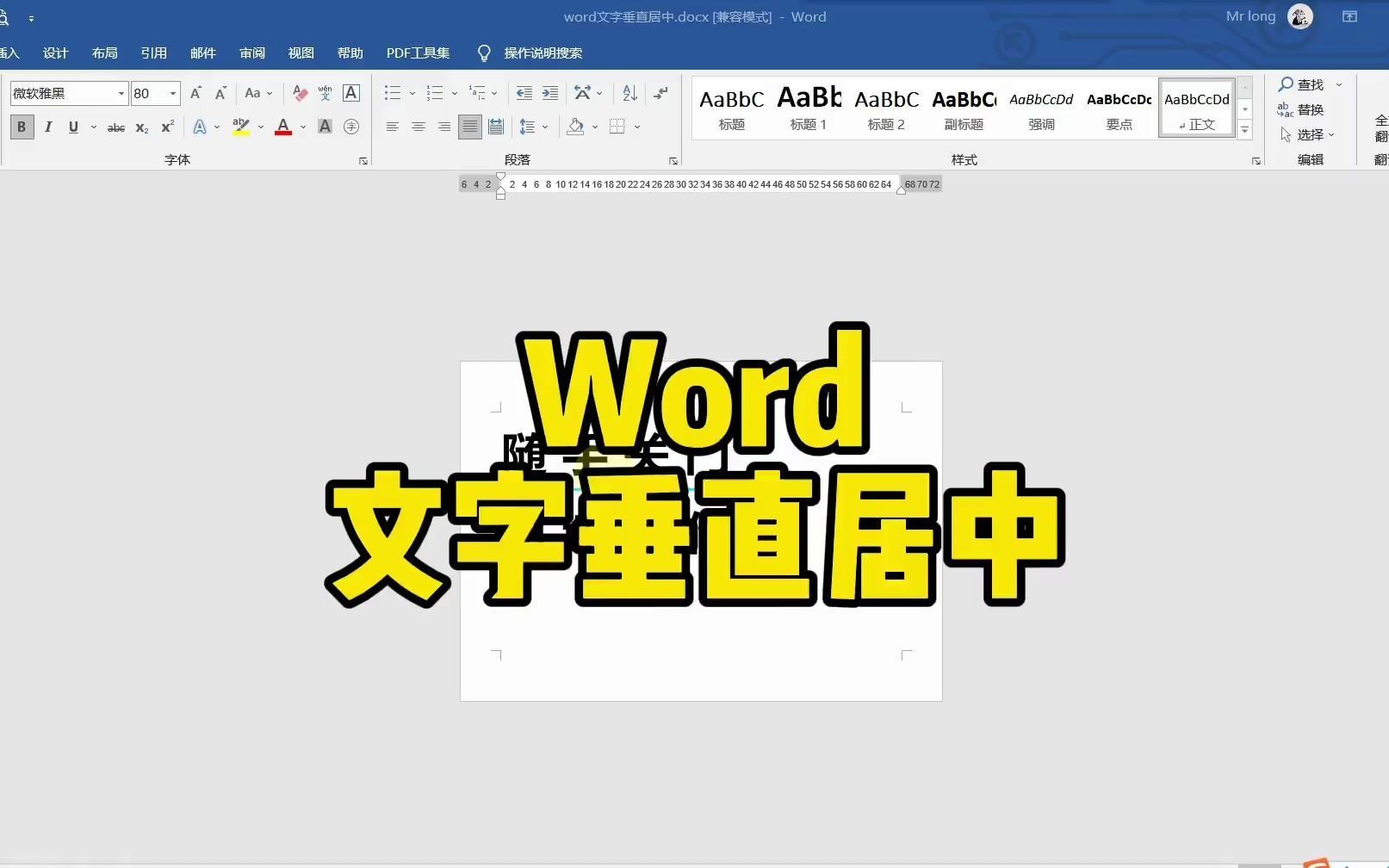Clear all formatting with the eraser icon
Image resolution: width=1389 pixels, height=868 pixels.
tap(299, 93)
